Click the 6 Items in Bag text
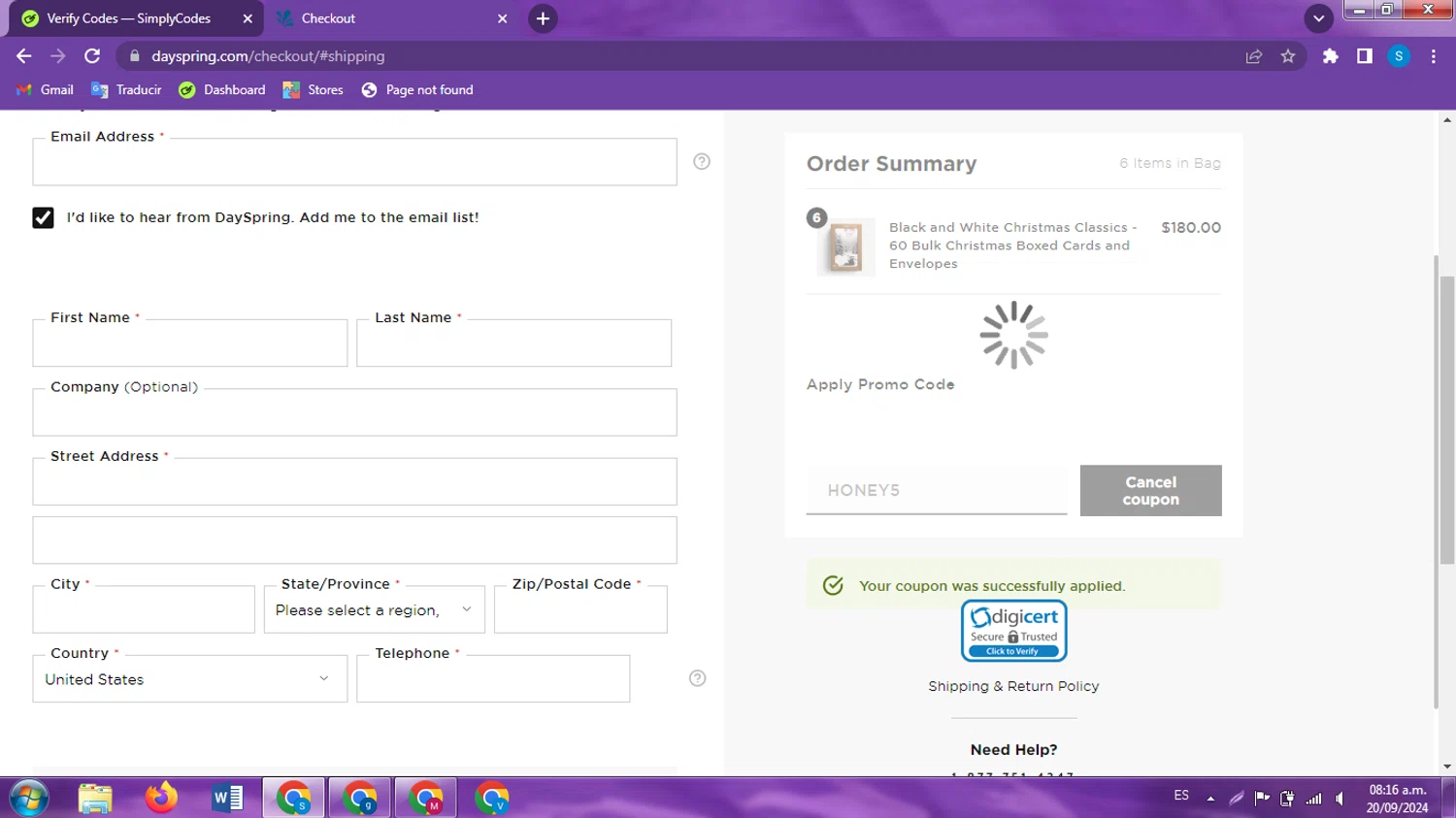Image resolution: width=1456 pixels, height=818 pixels. click(1170, 163)
